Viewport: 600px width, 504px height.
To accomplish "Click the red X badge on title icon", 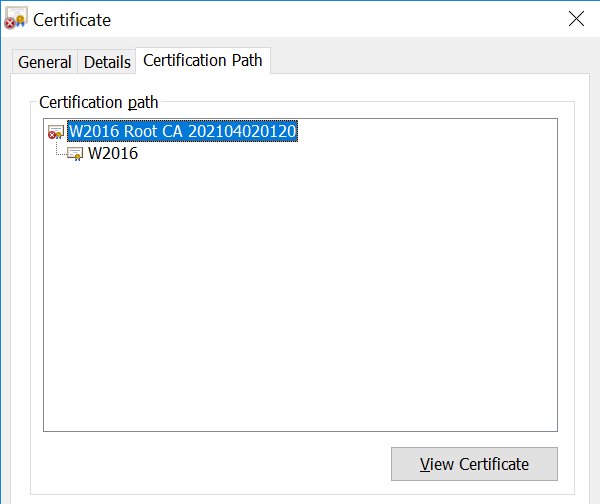I will pyautogui.click(x=10, y=24).
